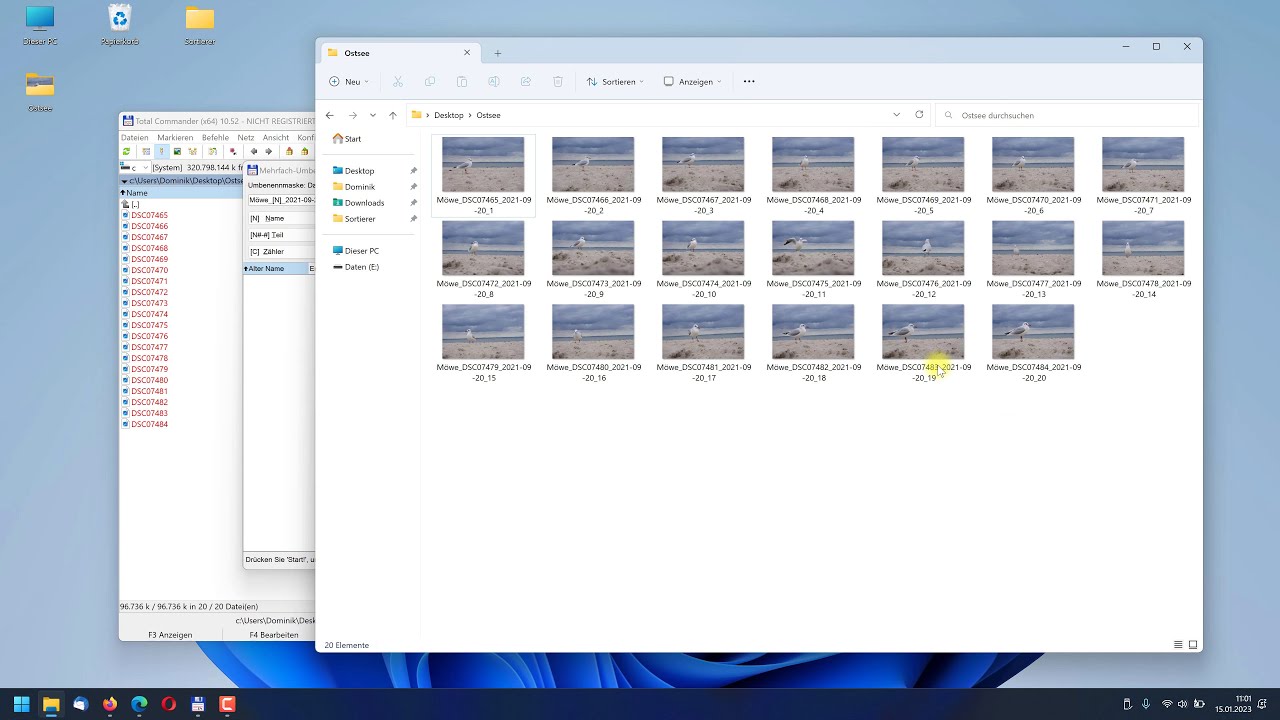Click Total Commander's forward arrow toolbar icon
The image size is (1280, 720).
pyautogui.click(x=268, y=151)
